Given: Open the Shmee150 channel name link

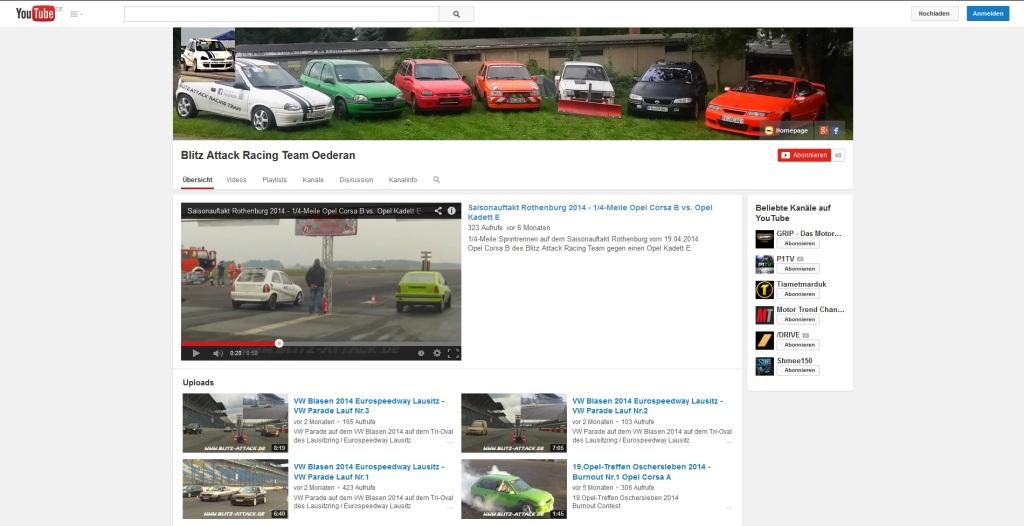Looking at the screenshot, I should click(x=793, y=361).
